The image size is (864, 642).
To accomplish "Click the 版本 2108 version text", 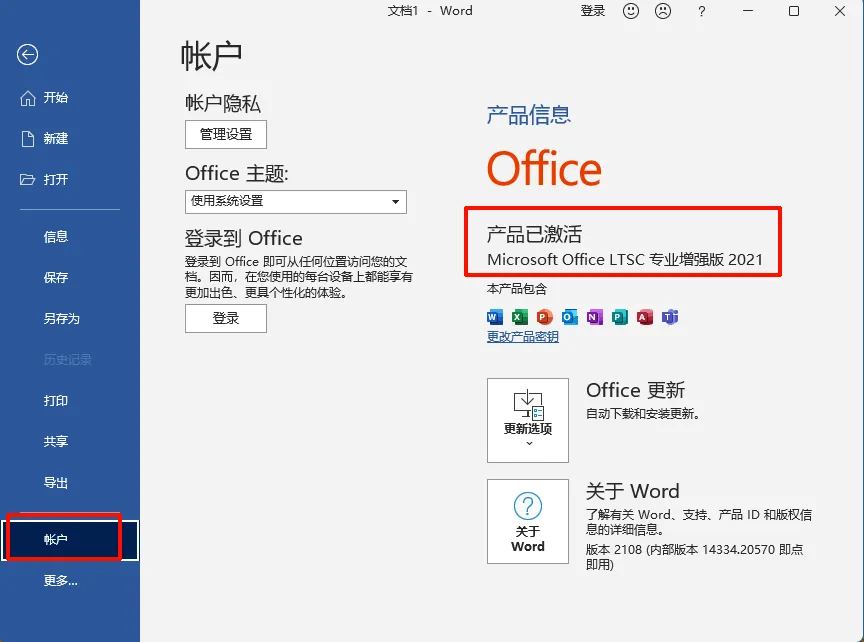I will [x=694, y=557].
